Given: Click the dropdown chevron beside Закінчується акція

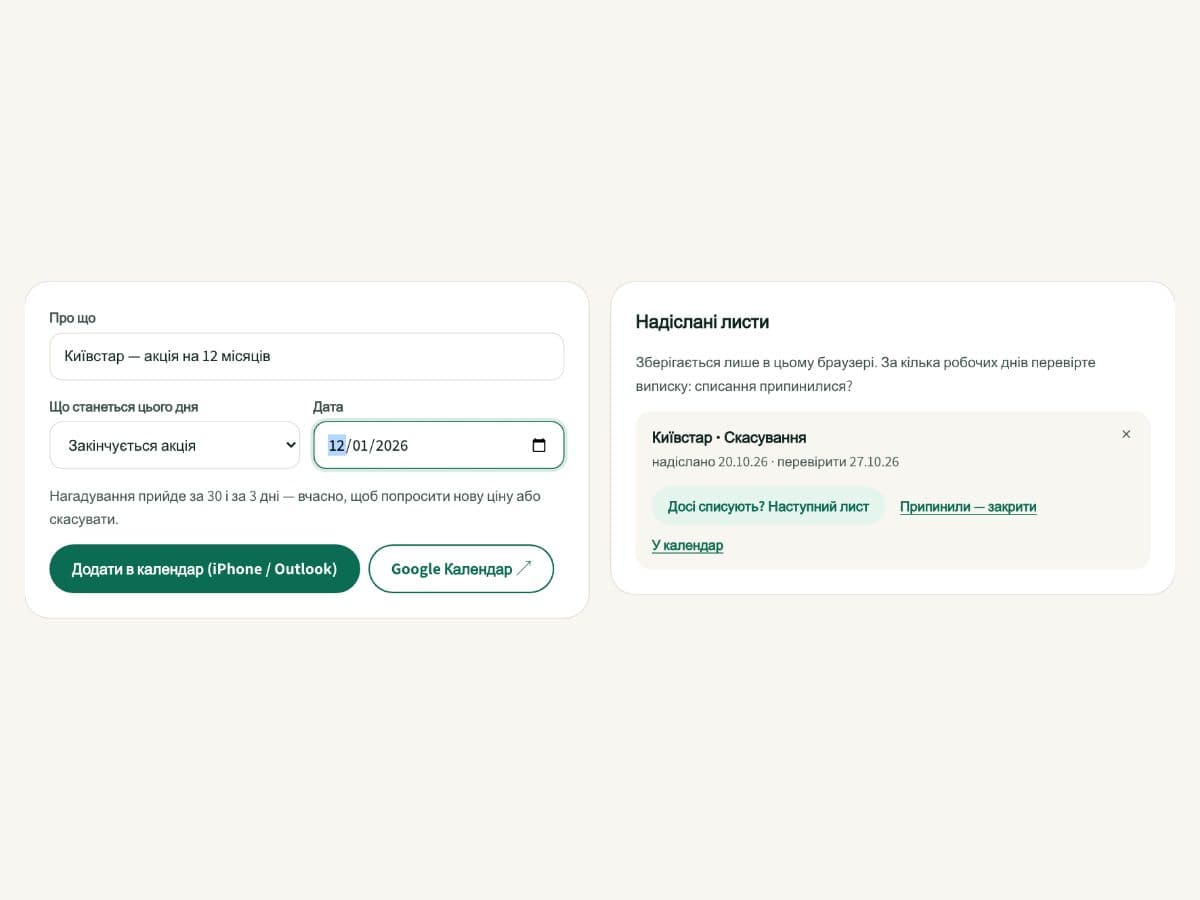Looking at the screenshot, I should coord(291,446).
